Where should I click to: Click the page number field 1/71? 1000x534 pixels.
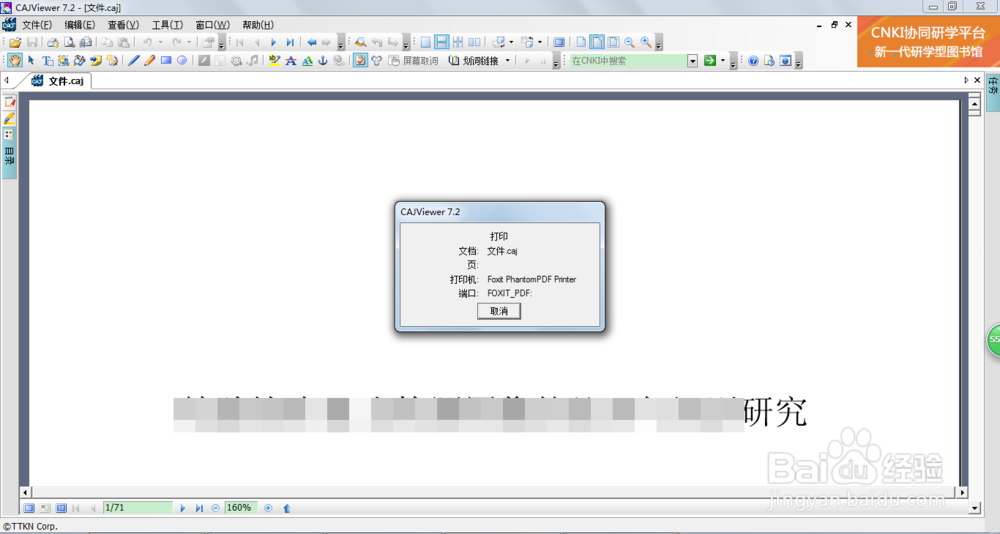(x=138, y=508)
